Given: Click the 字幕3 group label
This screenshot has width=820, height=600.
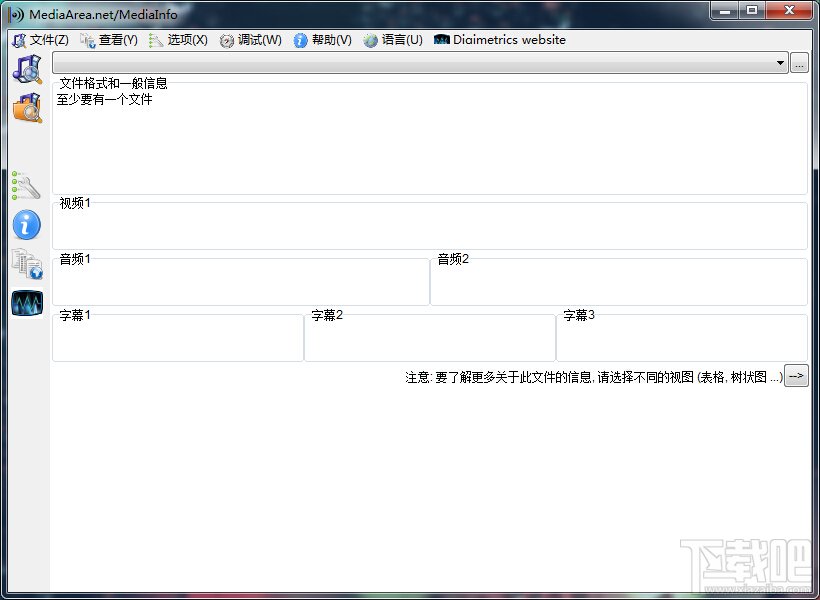Looking at the screenshot, I should tap(579, 315).
